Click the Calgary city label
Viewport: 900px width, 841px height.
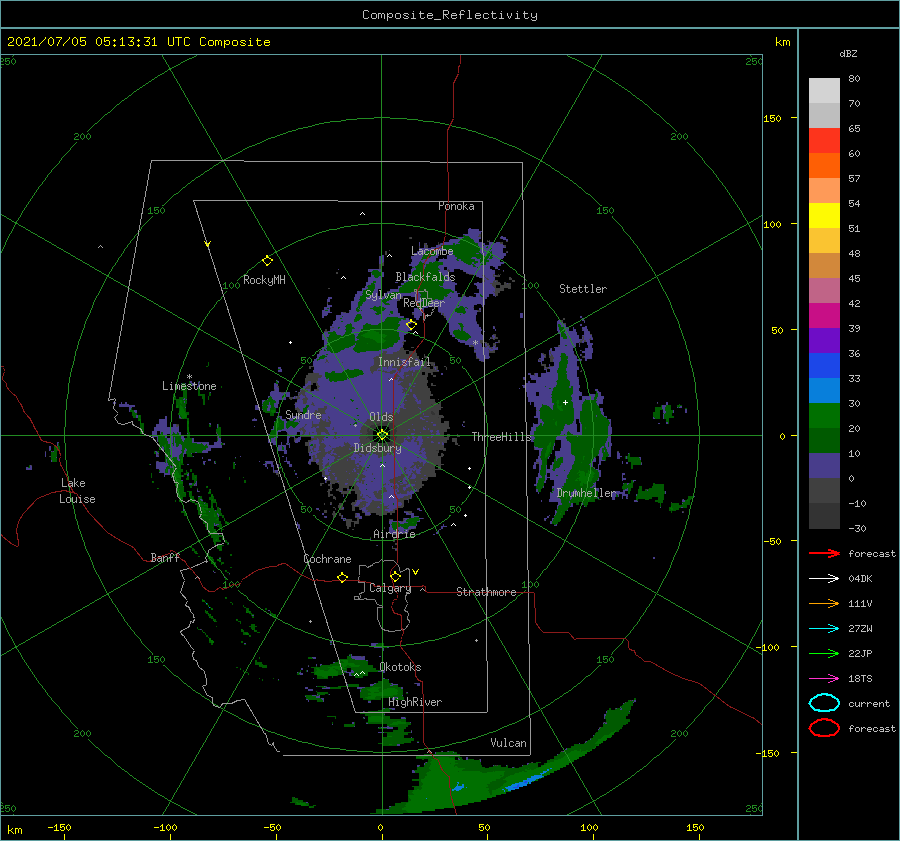(390, 588)
